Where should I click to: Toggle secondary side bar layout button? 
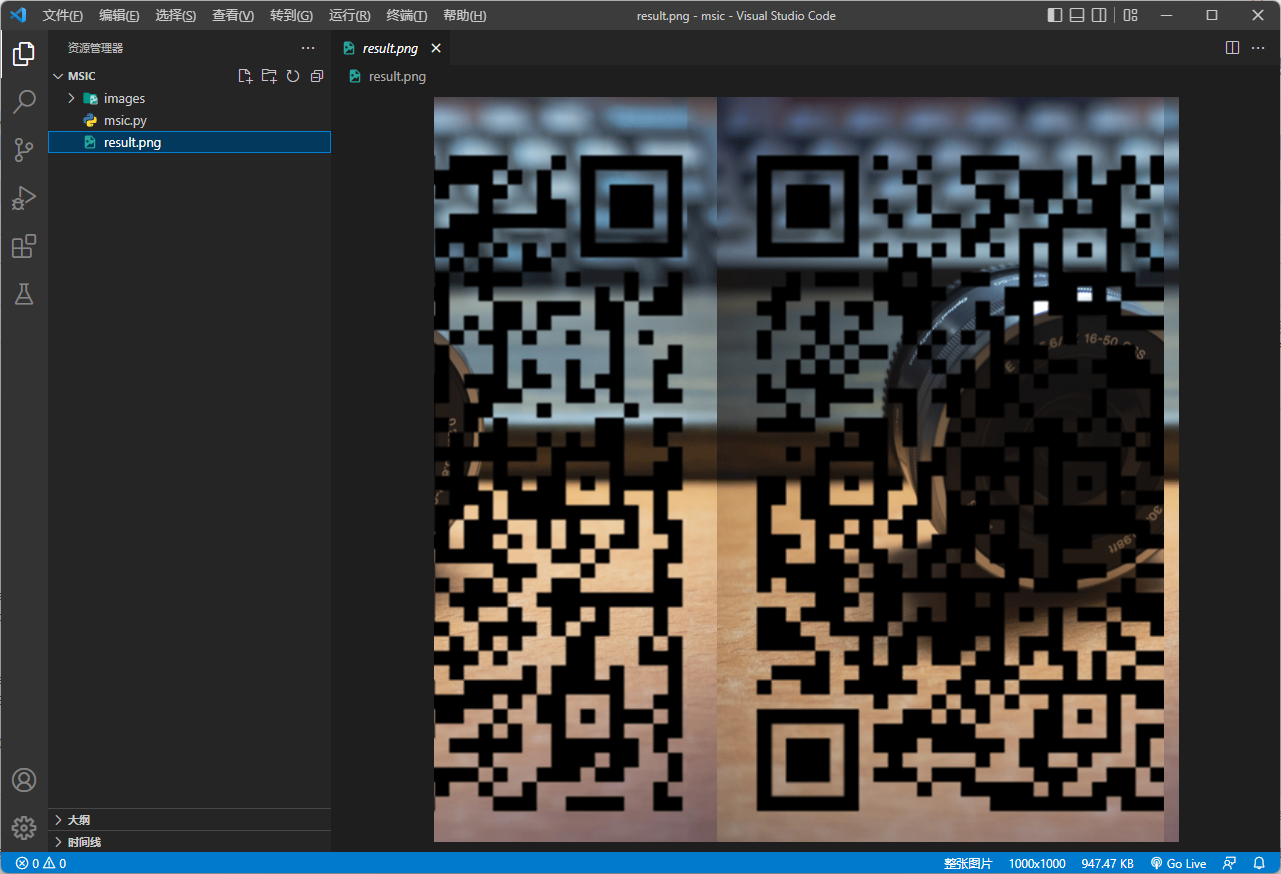(1099, 15)
